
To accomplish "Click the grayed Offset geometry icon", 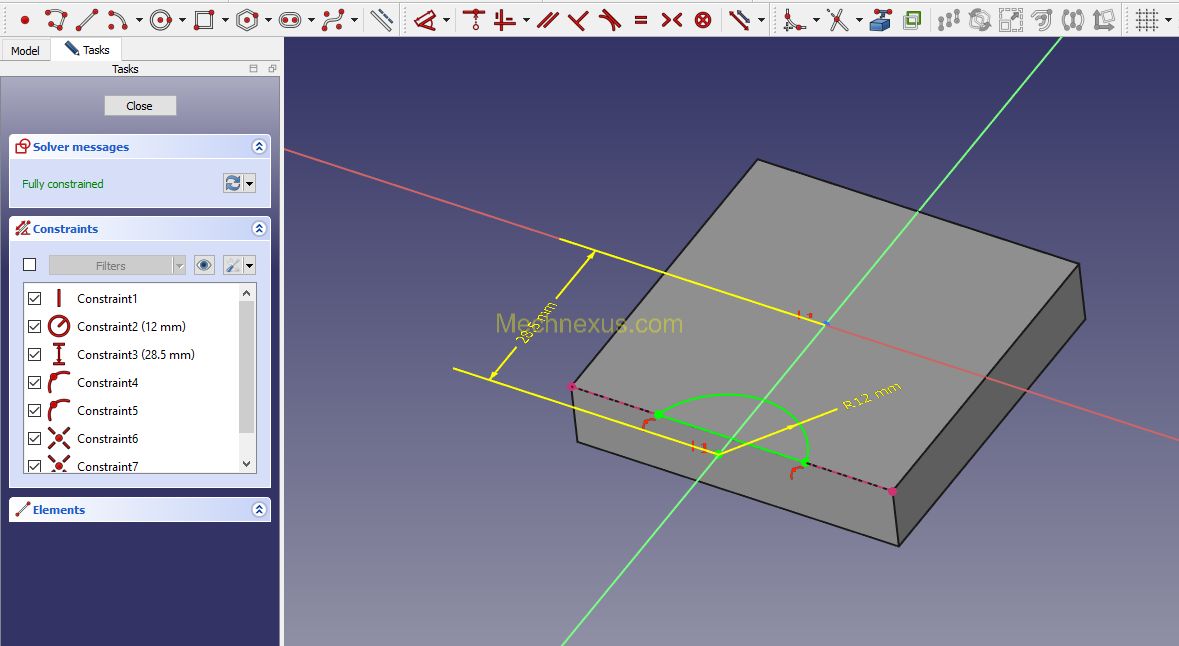I will click(1041, 20).
